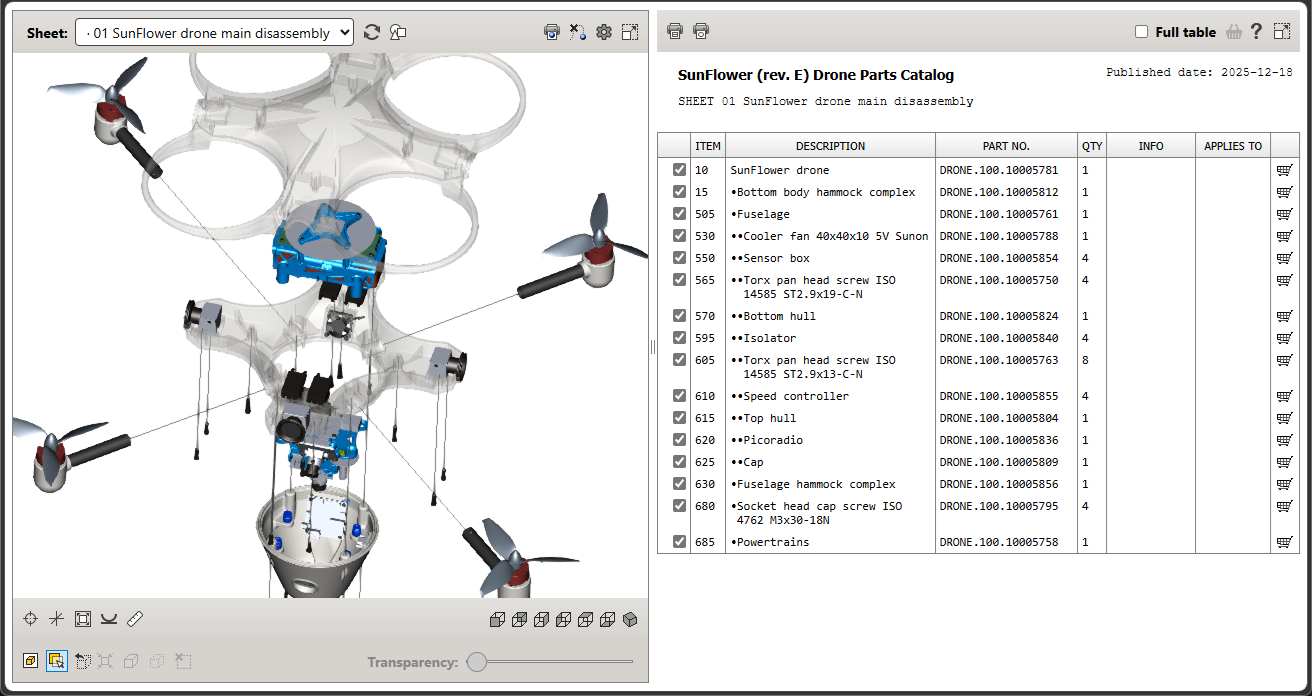The width and height of the screenshot is (1312, 696).
Task: Enable the Full table checkbox
Action: [1142, 32]
